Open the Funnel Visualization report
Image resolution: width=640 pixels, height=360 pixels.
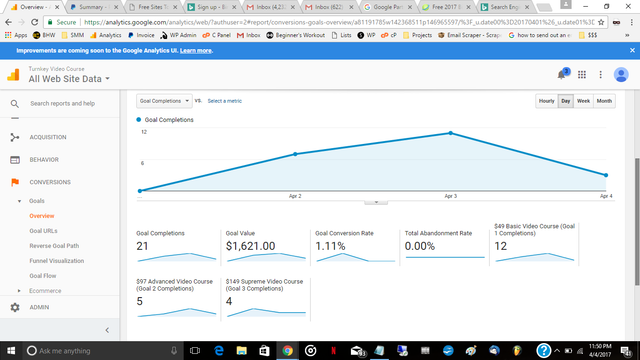pyautogui.click(x=56, y=261)
